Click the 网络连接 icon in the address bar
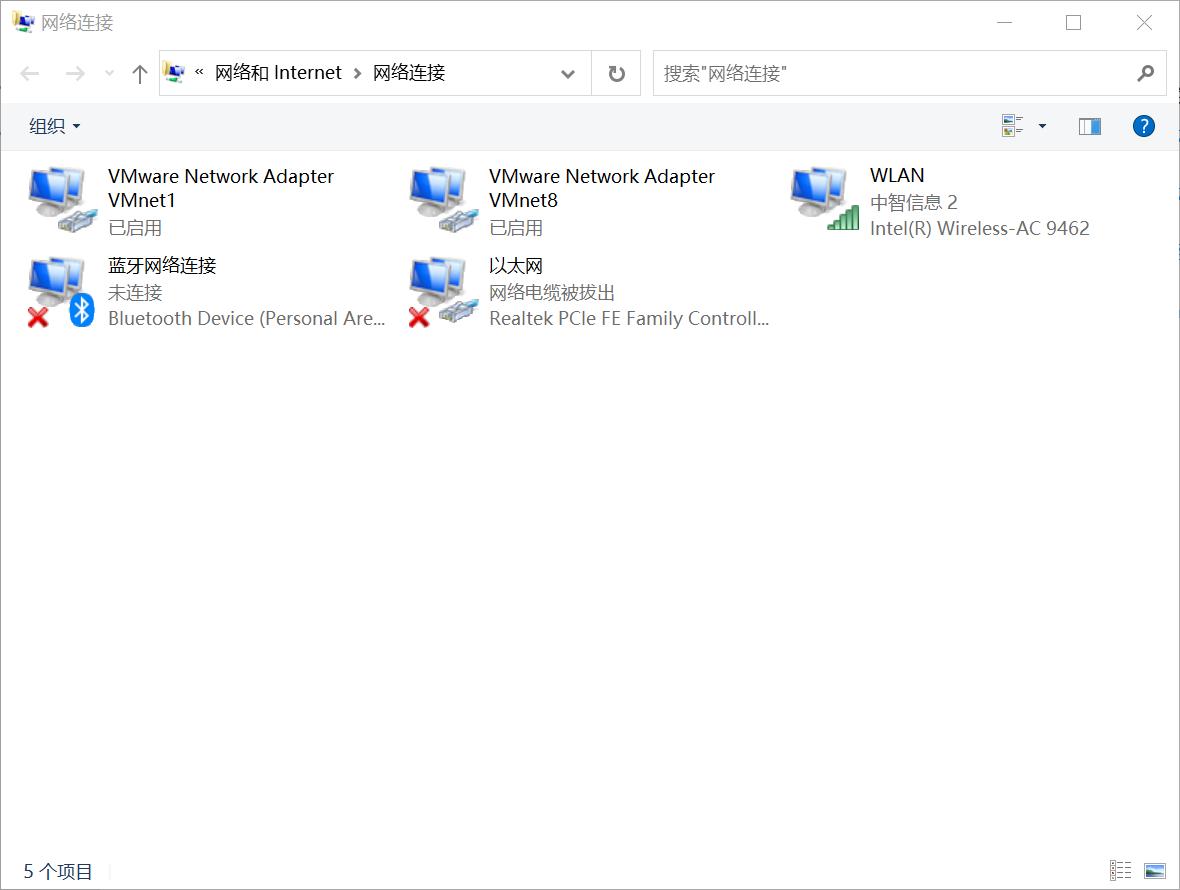The width and height of the screenshot is (1180, 890). 175,72
